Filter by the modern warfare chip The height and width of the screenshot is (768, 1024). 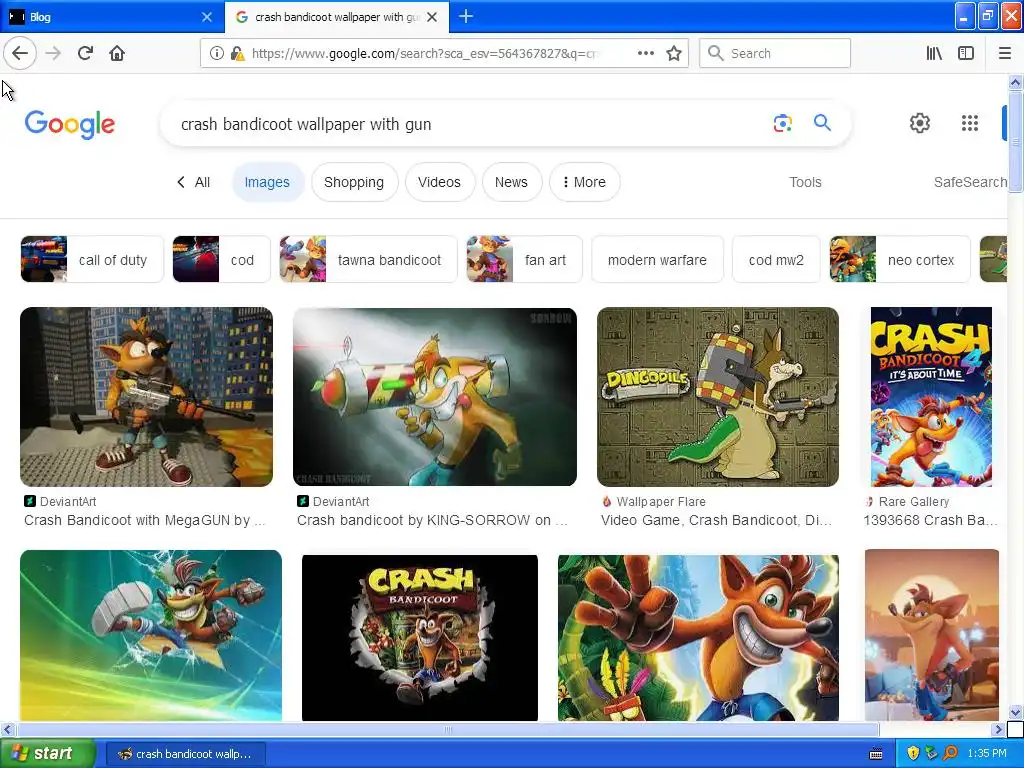(658, 259)
